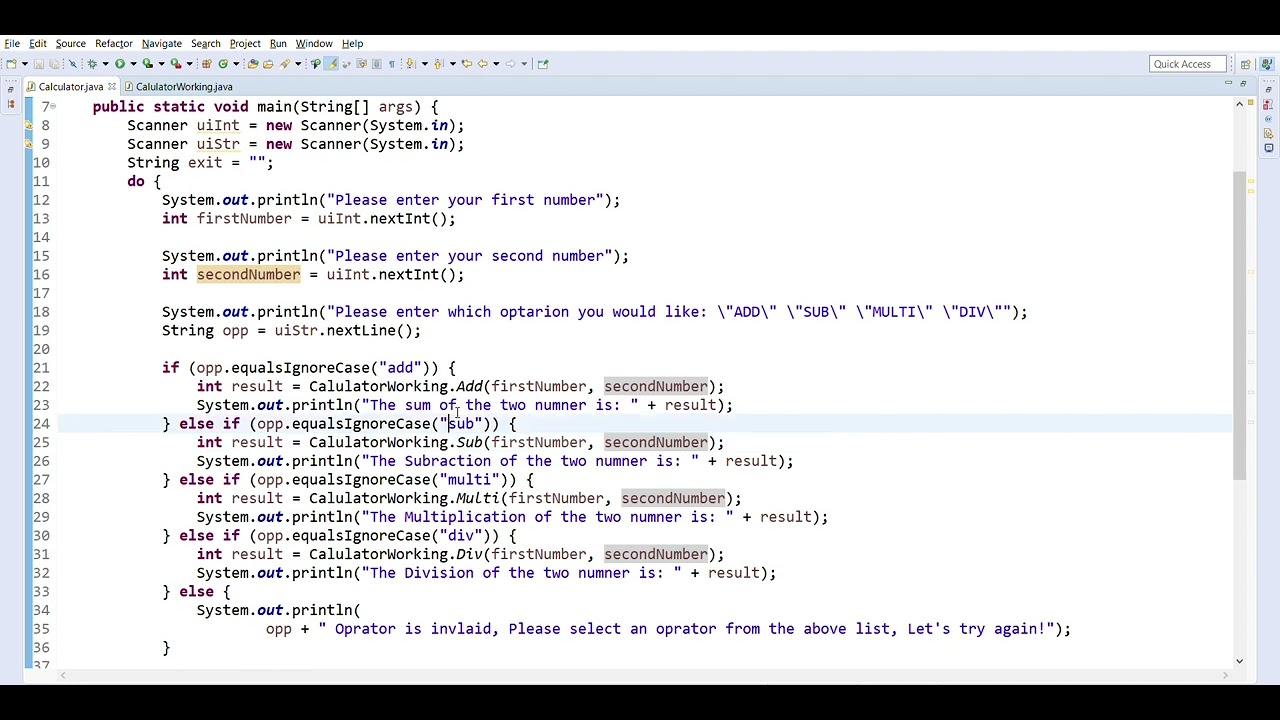Toggle Mark Occurrences highlighter

[x=332, y=64]
